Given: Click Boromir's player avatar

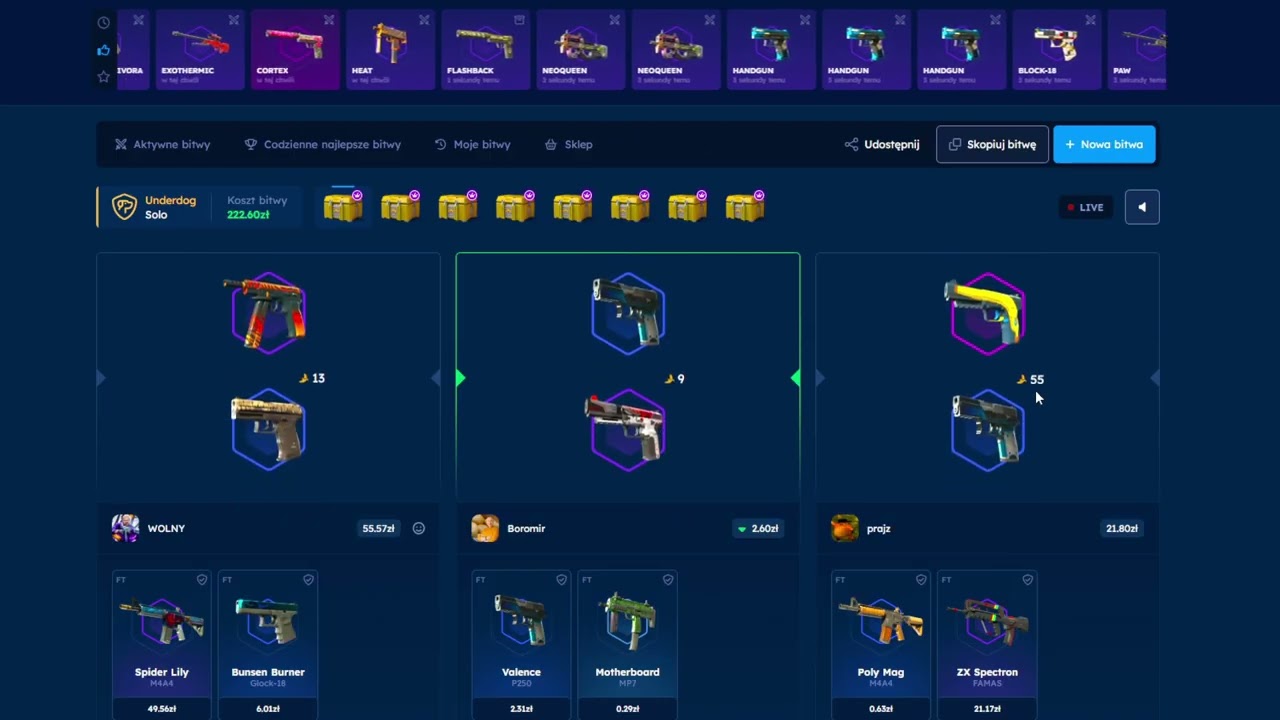Looking at the screenshot, I should click(x=485, y=528).
